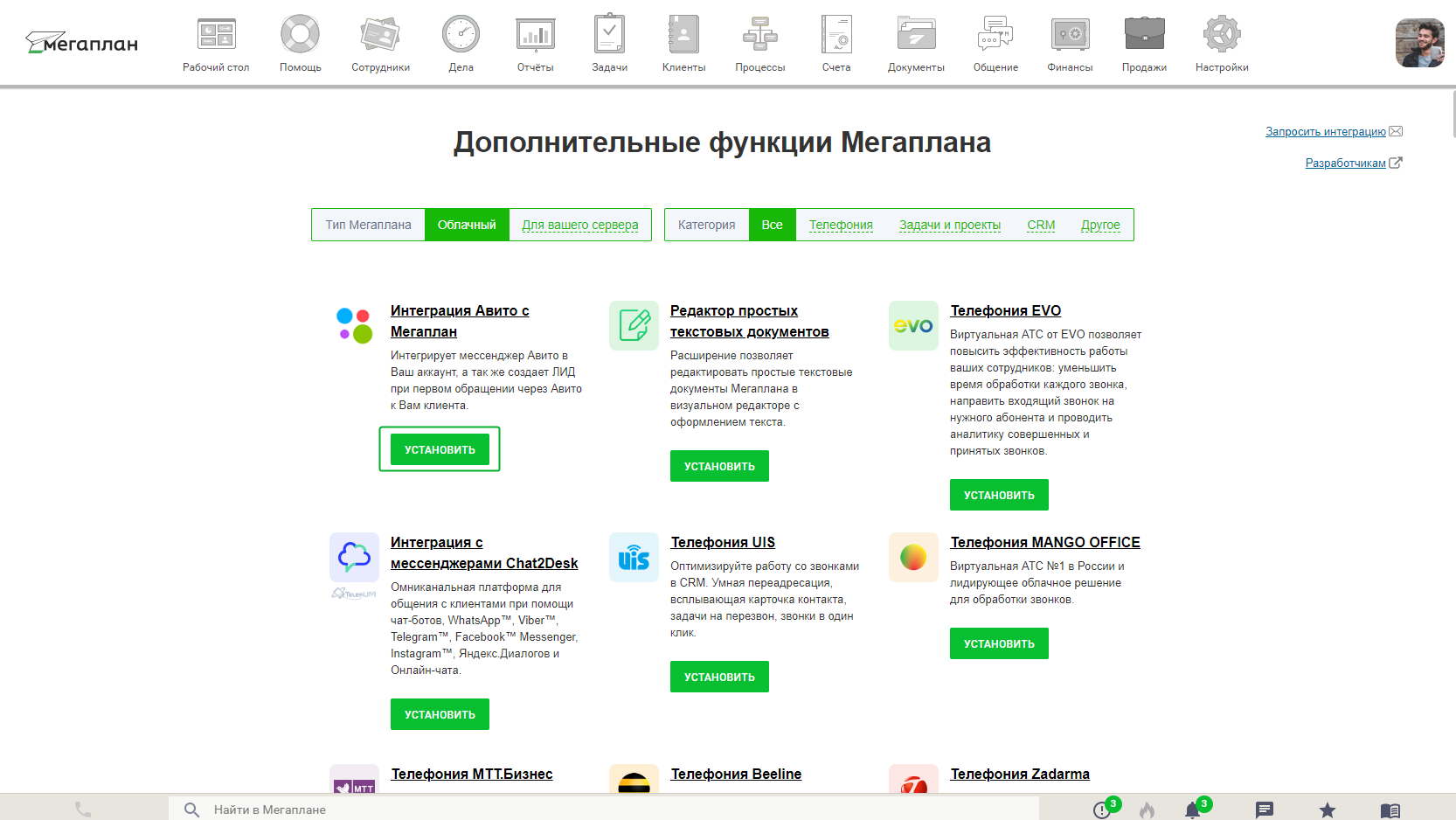The image size is (1456, 820).
Task: Open the Процессы flowchart icon
Action: click(x=760, y=35)
